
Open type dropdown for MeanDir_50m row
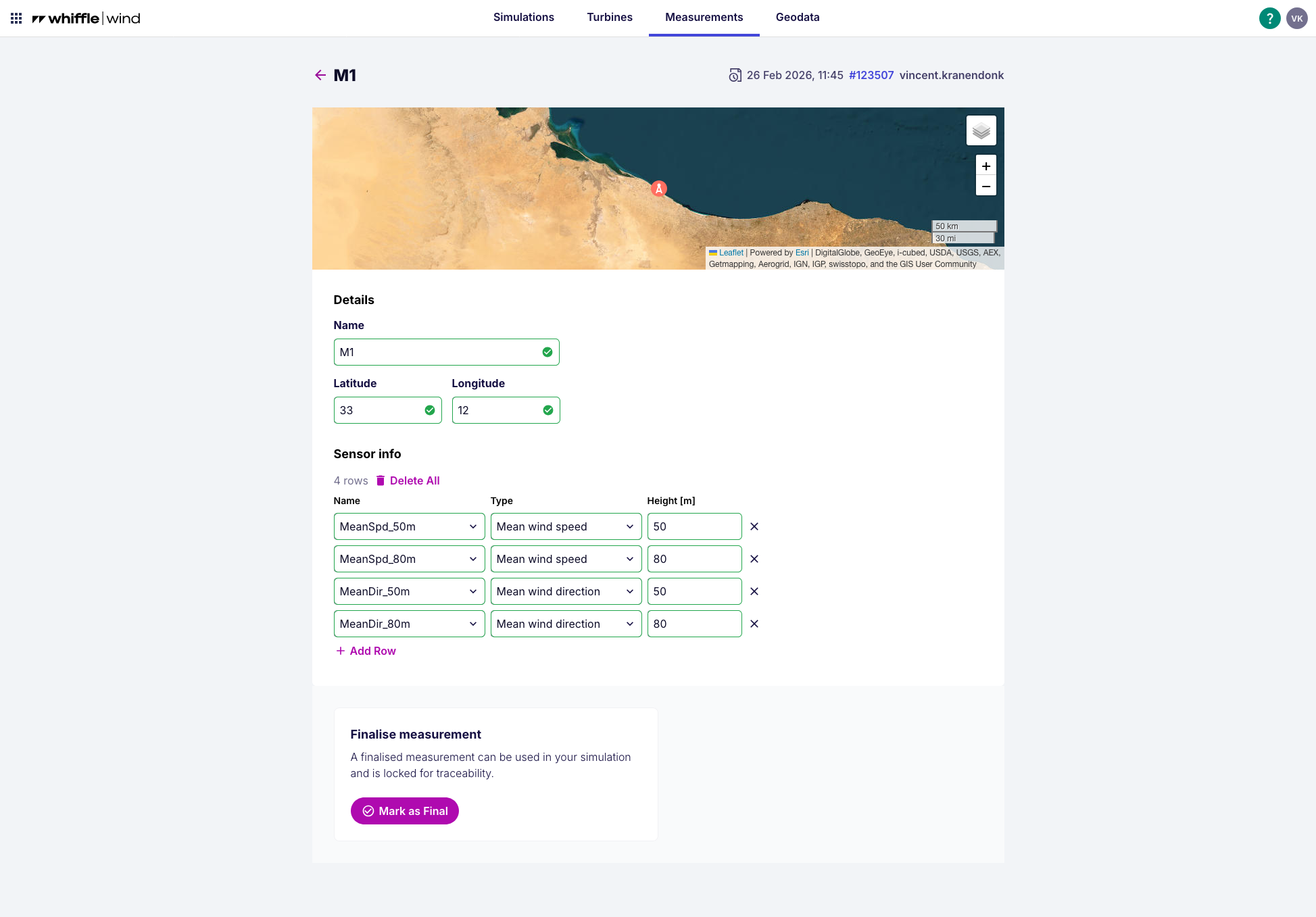pyautogui.click(x=566, y=591)
